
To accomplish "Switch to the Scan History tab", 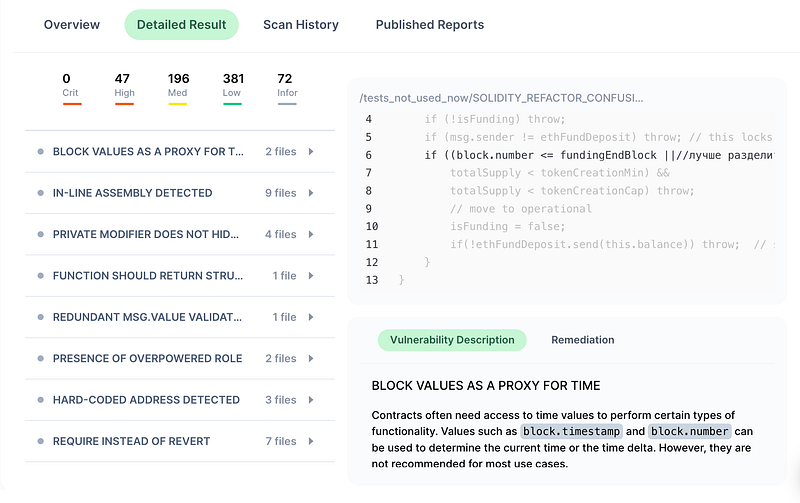I will coord(300,25).
